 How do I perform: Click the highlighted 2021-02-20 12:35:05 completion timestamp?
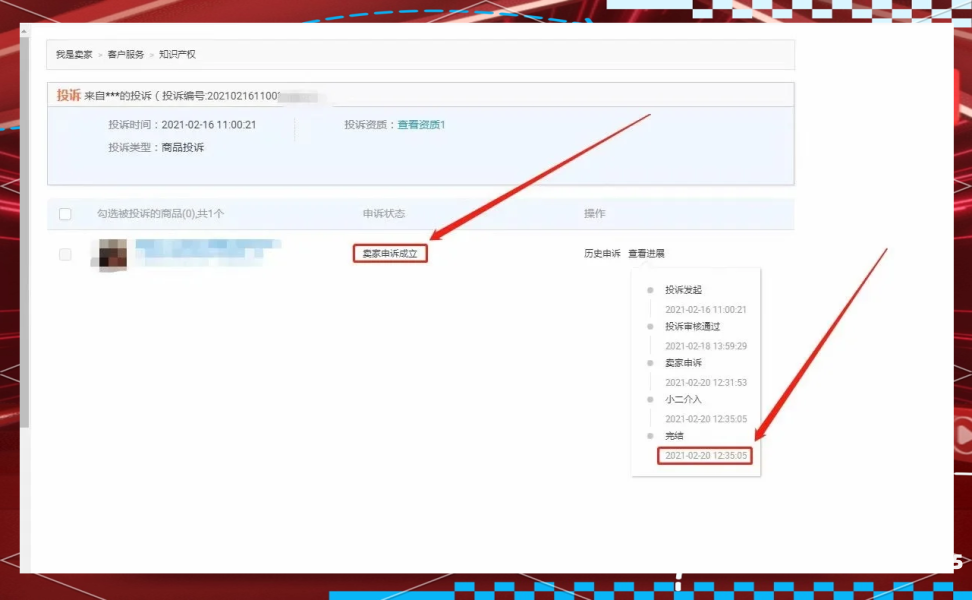click(x=705, y=456)
